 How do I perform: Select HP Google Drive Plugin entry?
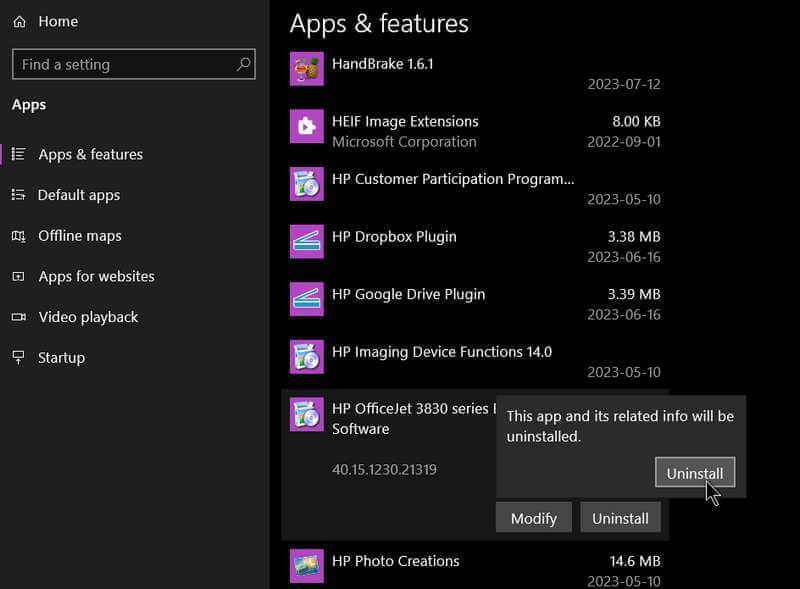475,304
